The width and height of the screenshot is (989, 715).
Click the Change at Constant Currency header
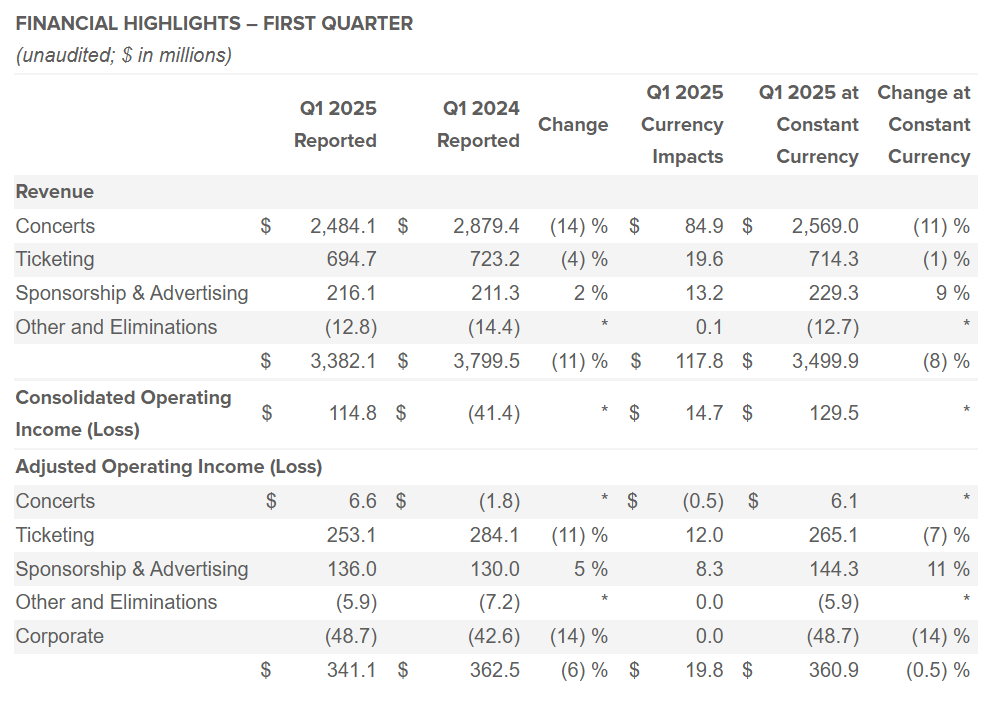pyautogui.click(x=924, y=125)
